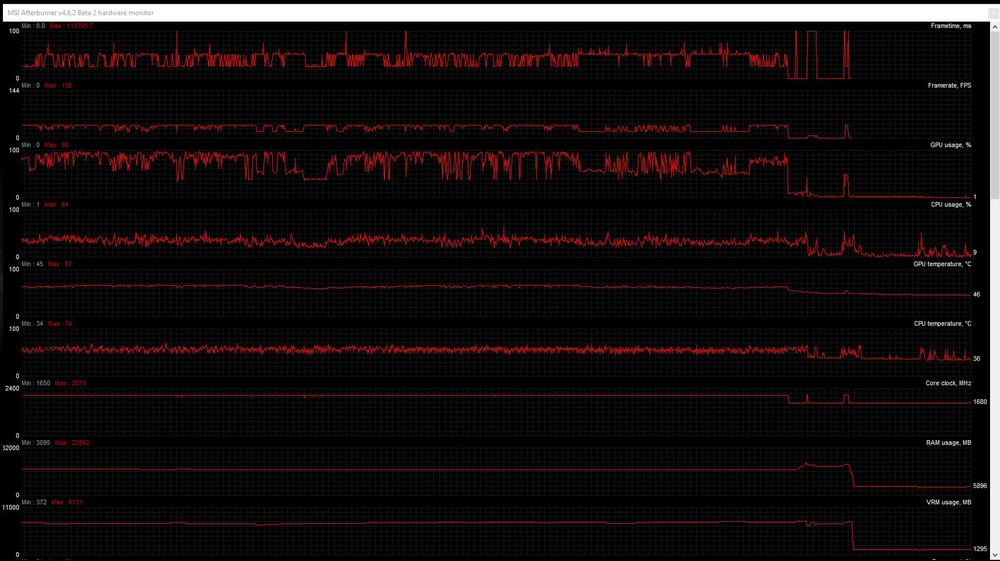Click the 'RAM usage, MB' graph label
This screenshot has height=561, width=1000.
(x=948, y=442)
